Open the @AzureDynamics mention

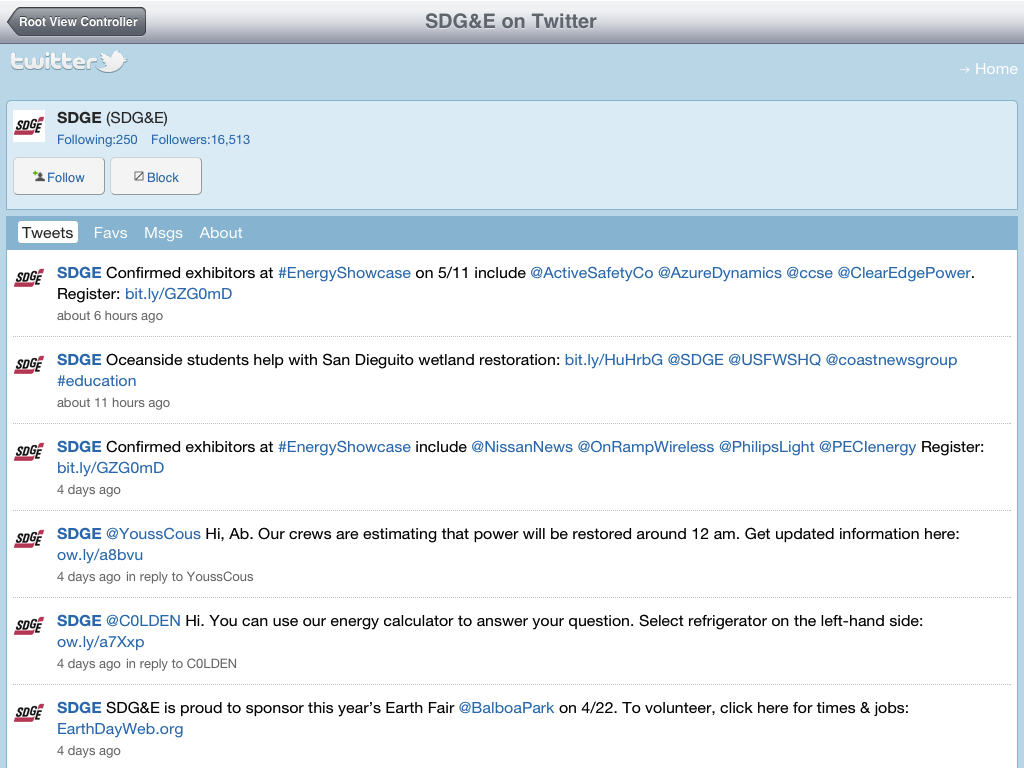[720, 273]
